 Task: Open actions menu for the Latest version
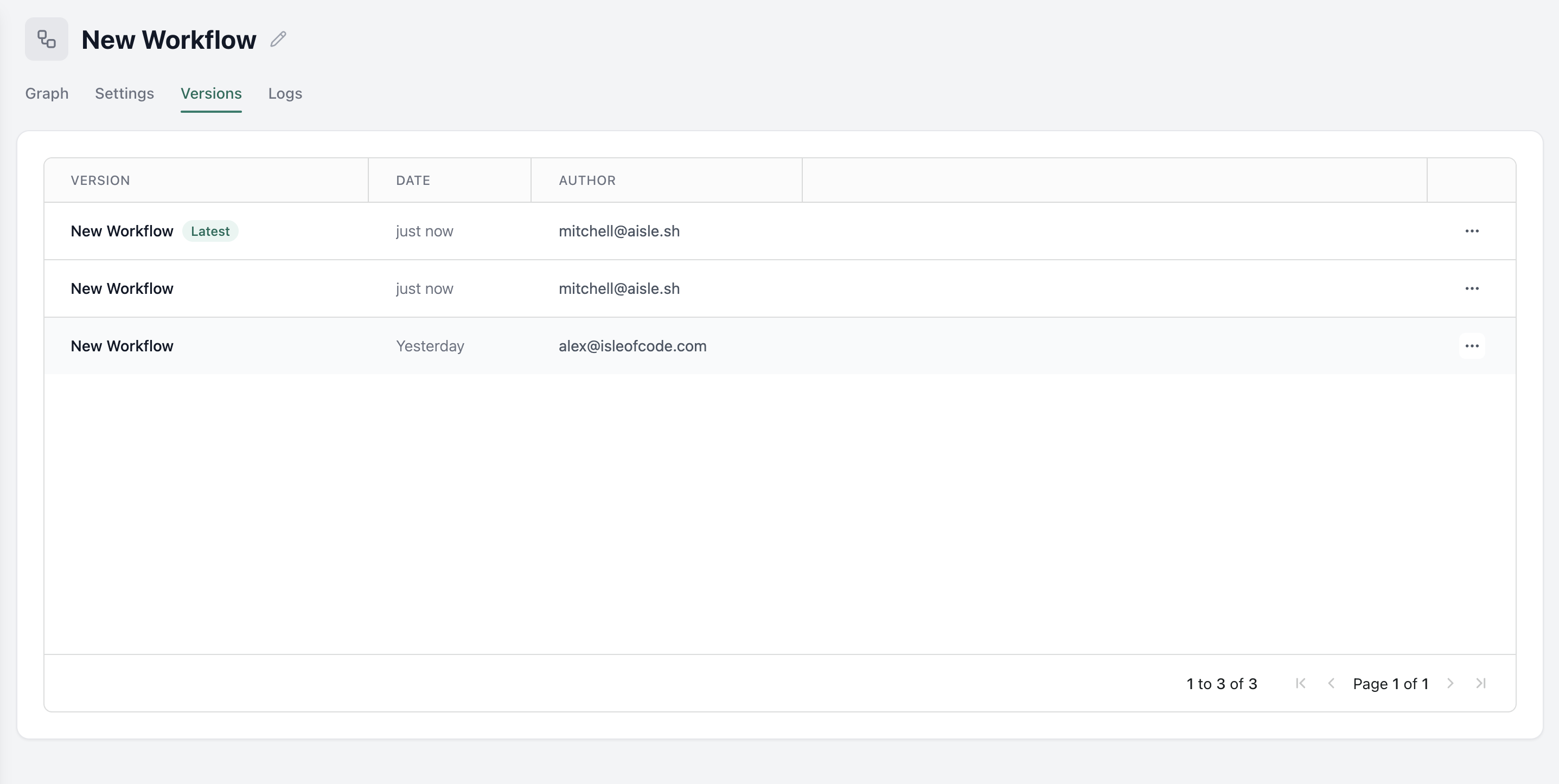click(x=1472, y=230)
